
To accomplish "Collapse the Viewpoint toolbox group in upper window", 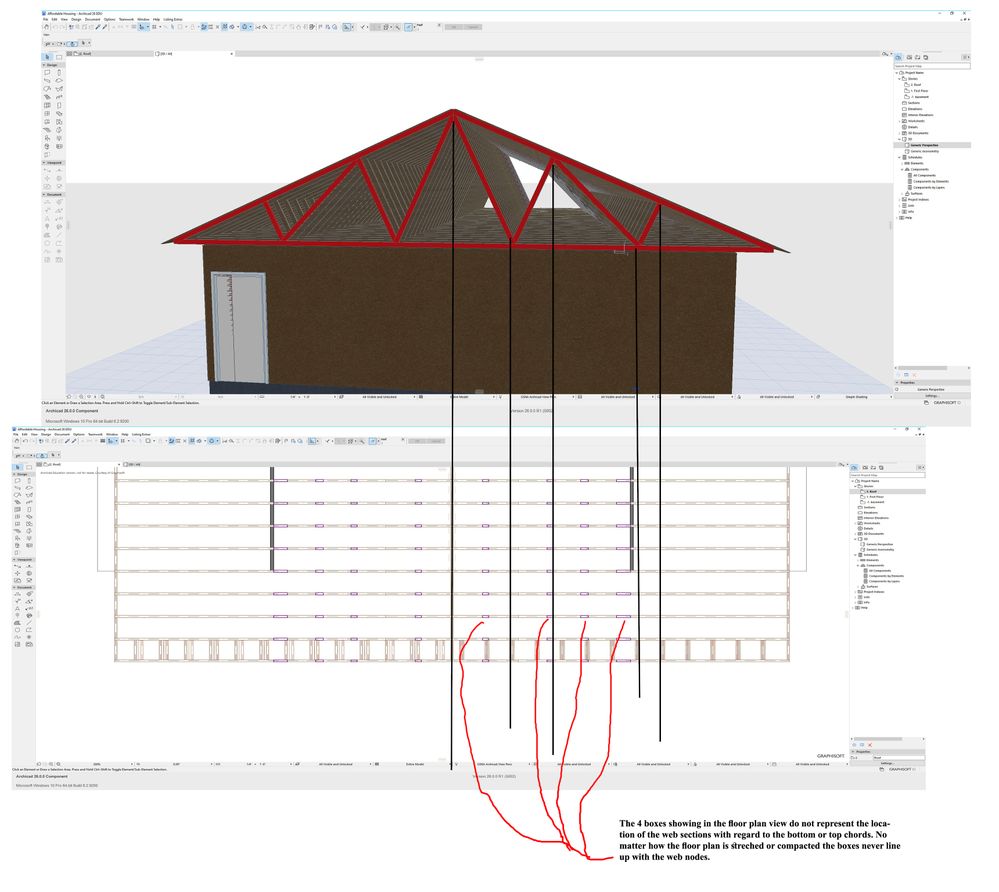I will click(44, 163).
